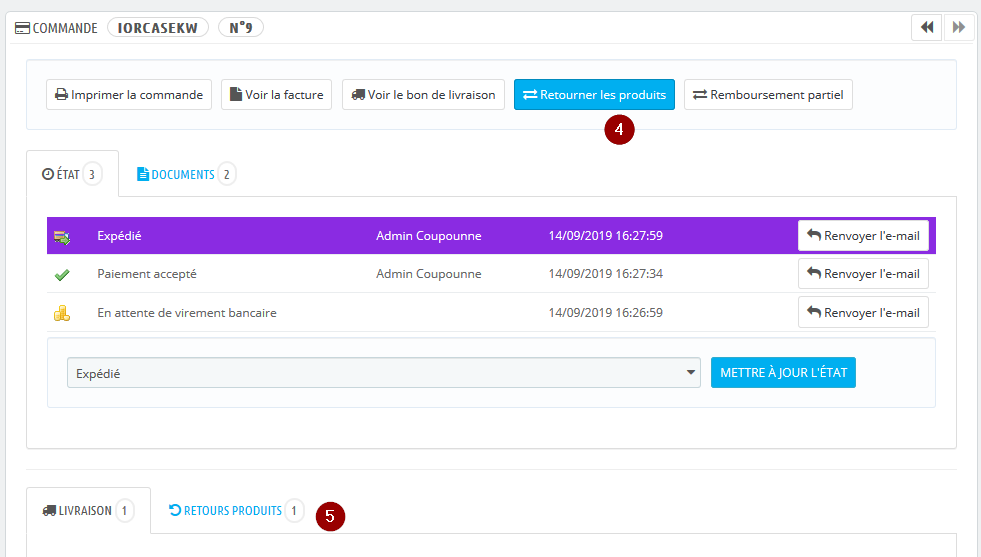The height and width of the screenshot is (557, 981).
Task: Click the Expédié status truck icon
Action: (x=62, y=237)
